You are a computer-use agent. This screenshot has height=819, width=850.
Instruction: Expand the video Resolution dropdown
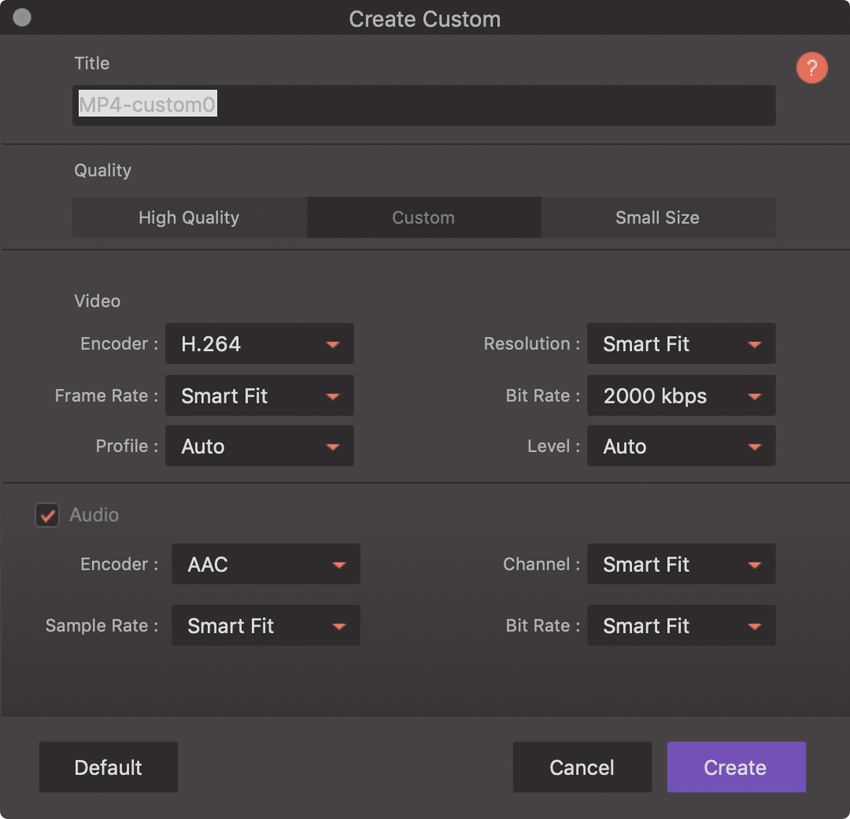click(x=681, y=344)
